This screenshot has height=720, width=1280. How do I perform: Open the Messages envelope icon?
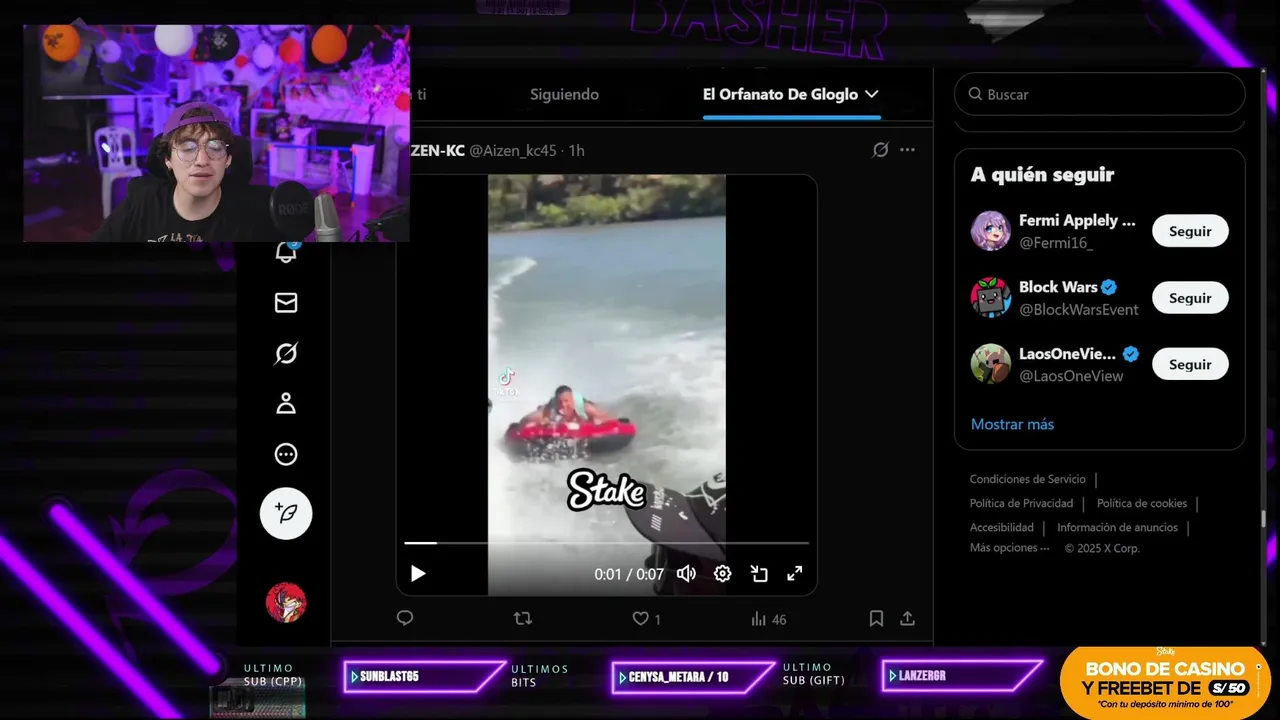286,302
